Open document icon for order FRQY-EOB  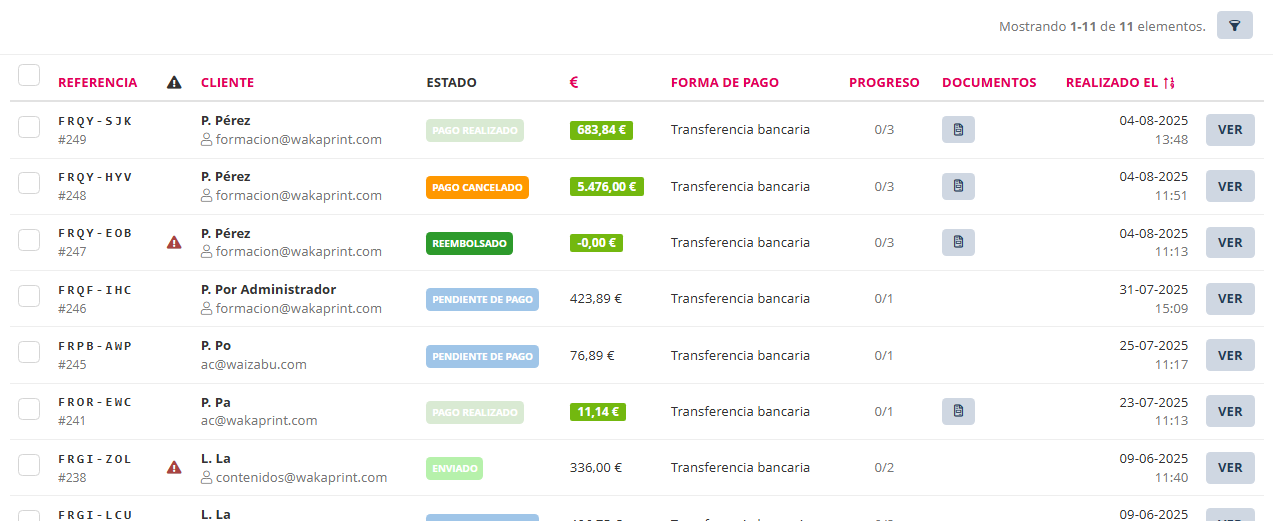coord(958,242)
